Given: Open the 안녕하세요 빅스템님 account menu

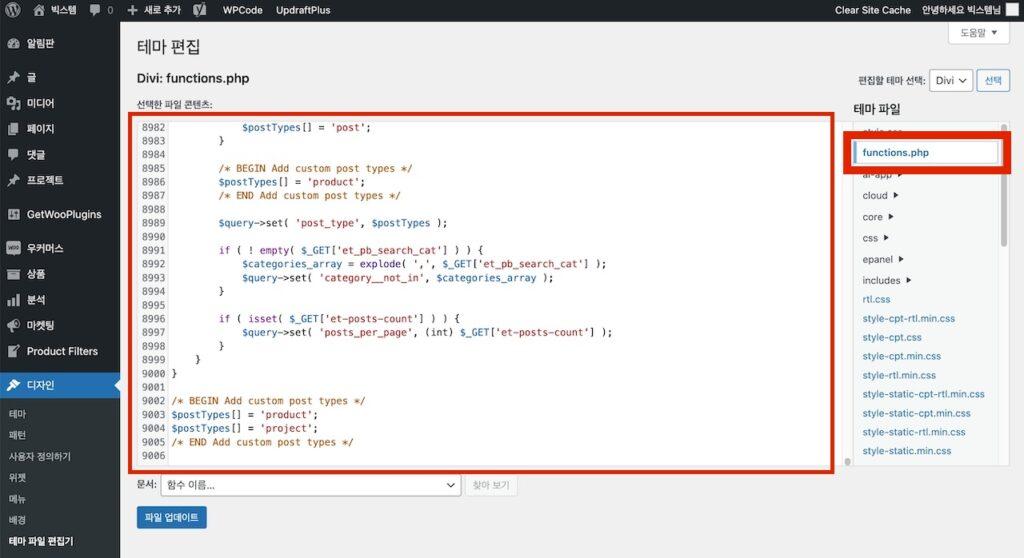Looking at the screenshot, I should click(x=961, y=10).
